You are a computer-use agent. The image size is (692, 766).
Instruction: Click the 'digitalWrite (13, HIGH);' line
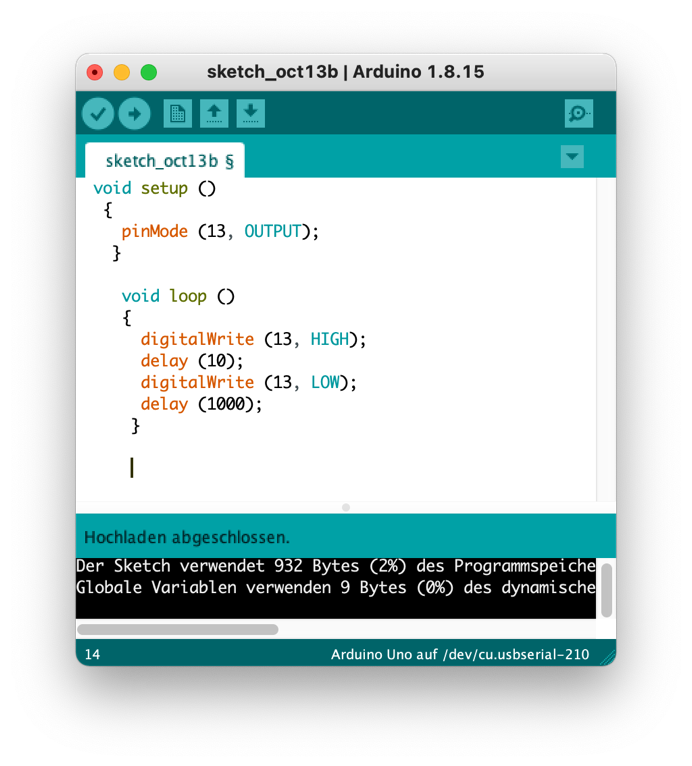coord(253,339)
